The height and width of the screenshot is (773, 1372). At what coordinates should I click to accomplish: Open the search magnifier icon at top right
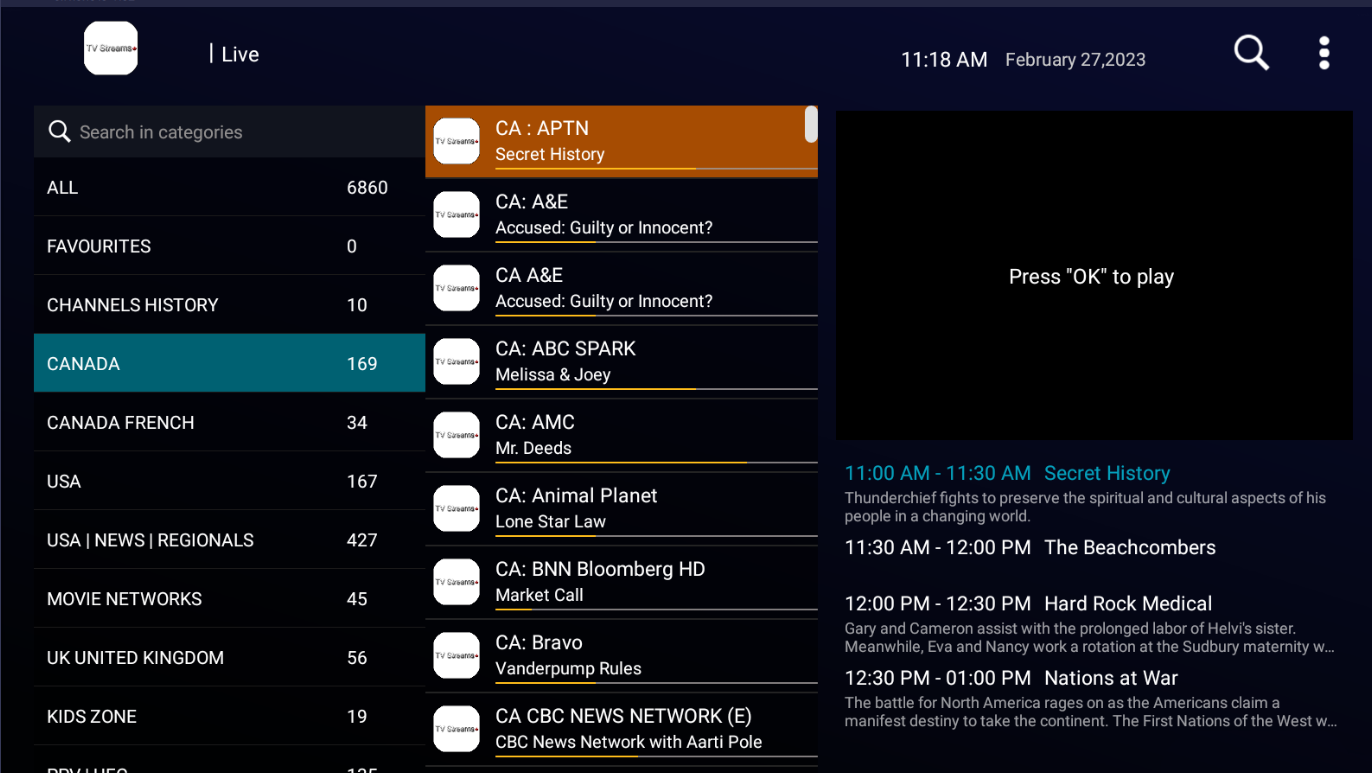pos(1251,53)
